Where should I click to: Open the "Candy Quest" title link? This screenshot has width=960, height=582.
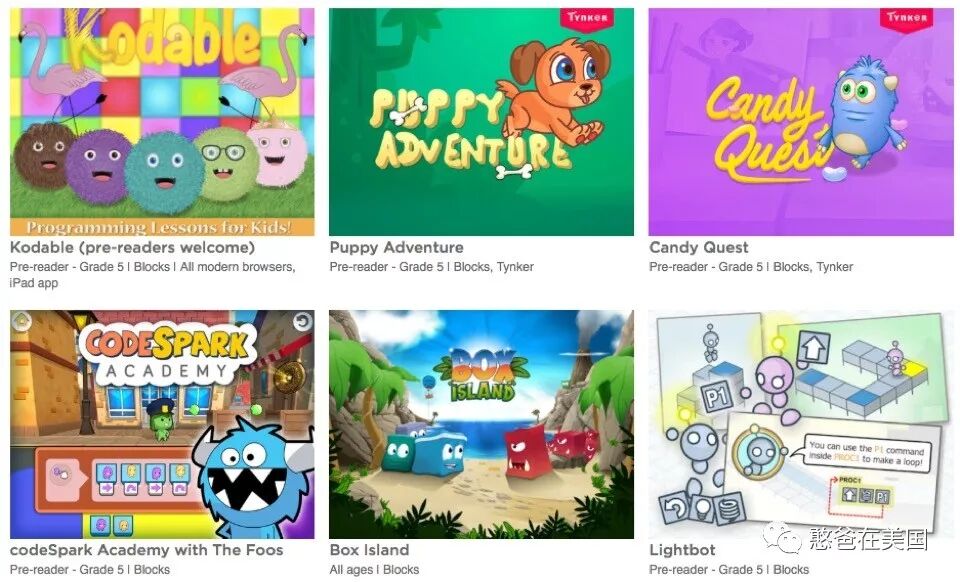pyautogui.click(x=699, y=247)
